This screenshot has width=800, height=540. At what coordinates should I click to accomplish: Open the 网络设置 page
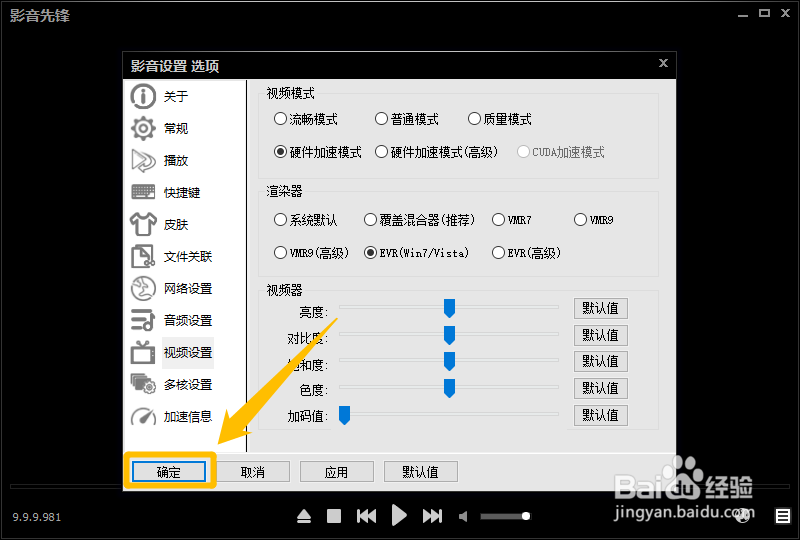click(188, 288)
